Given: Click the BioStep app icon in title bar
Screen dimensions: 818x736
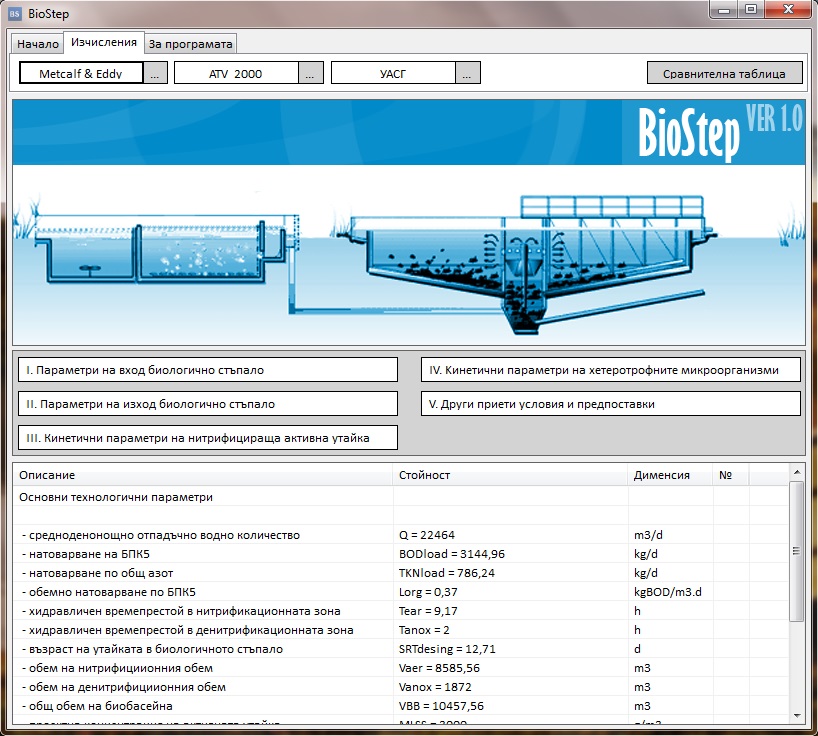Looking at the screenshot, I should coord(15,14).
